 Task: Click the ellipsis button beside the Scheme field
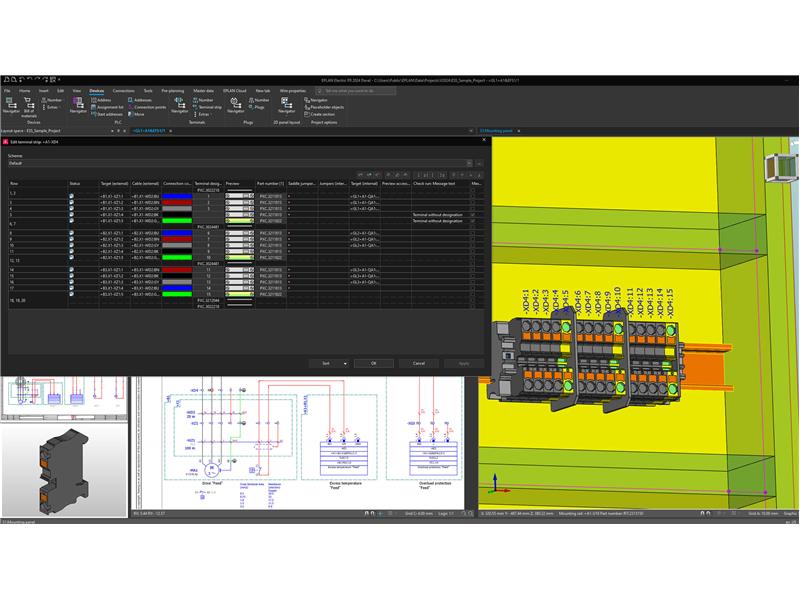coord(479,163)
